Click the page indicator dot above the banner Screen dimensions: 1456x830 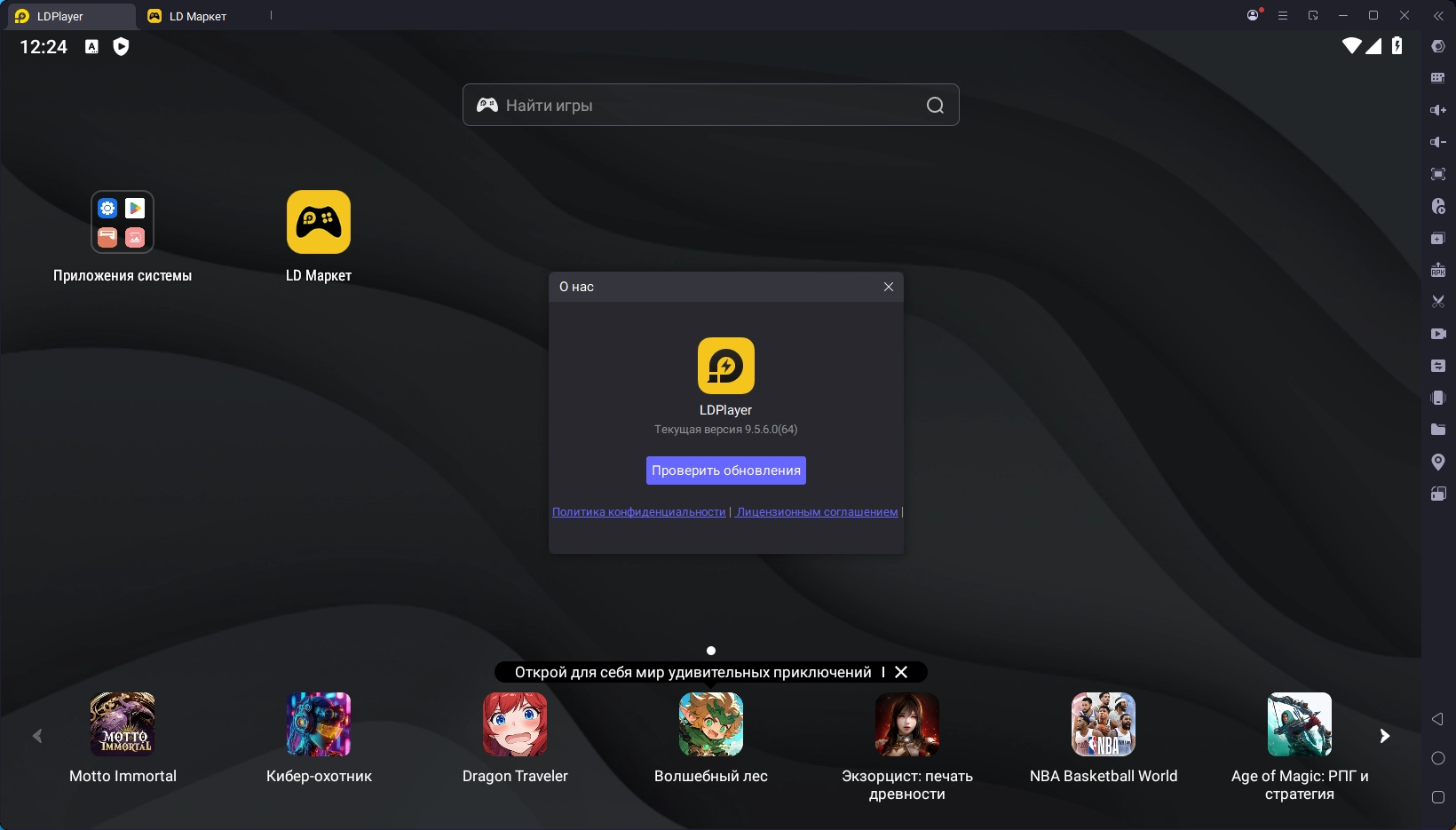[711, 651]
